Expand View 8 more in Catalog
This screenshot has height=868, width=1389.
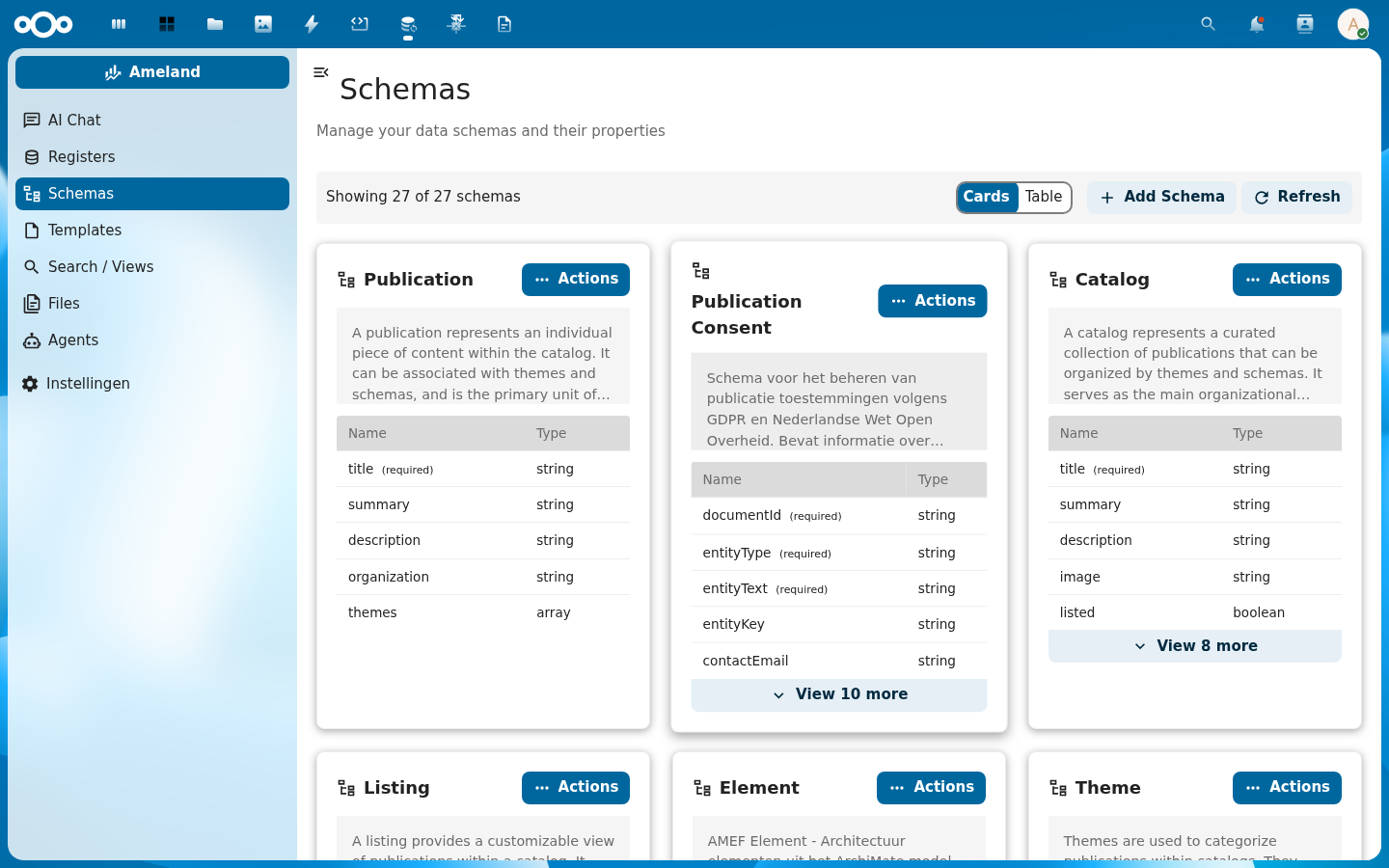[x=1194, y=646]
